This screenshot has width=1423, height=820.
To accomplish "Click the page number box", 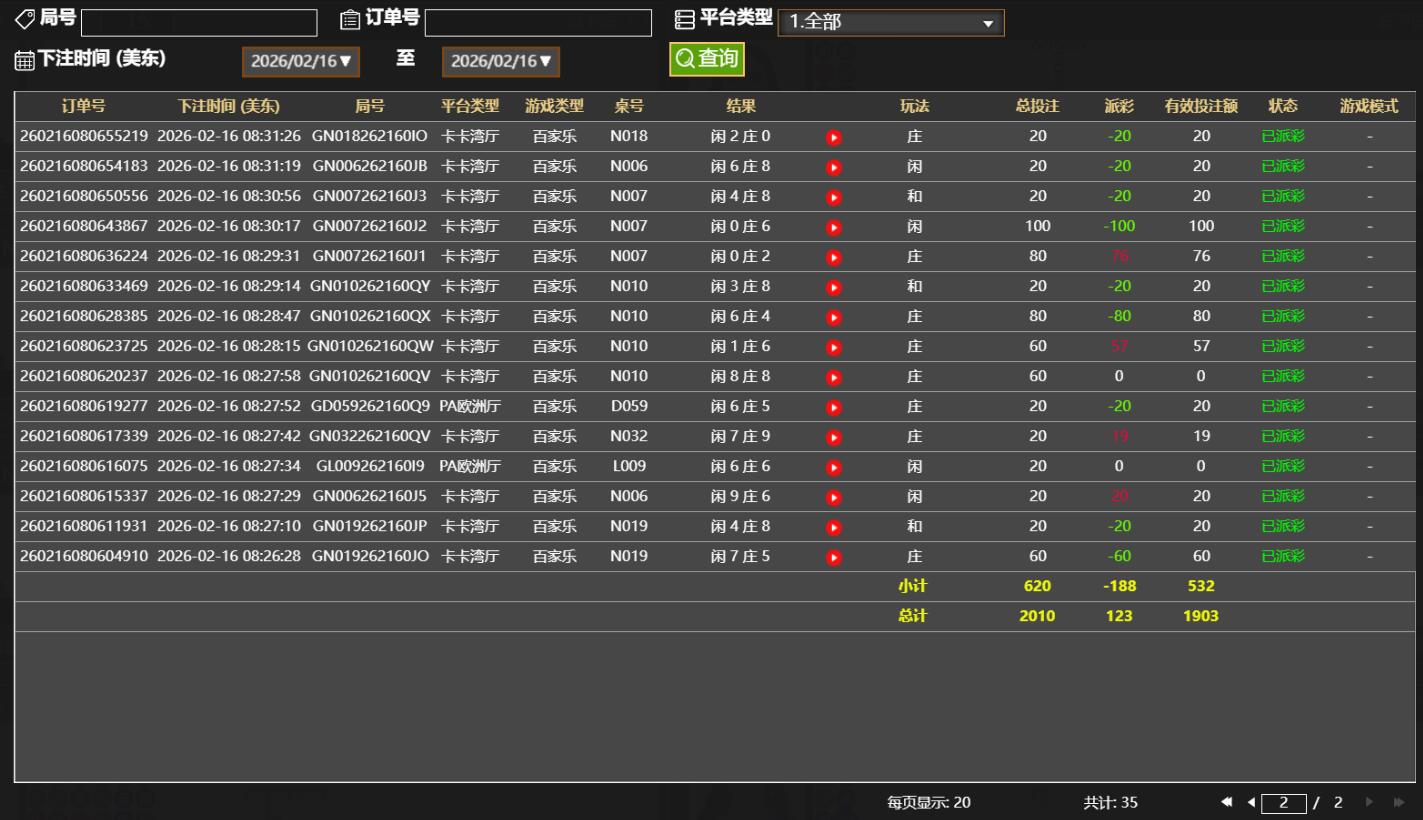I will (1285, 803).
